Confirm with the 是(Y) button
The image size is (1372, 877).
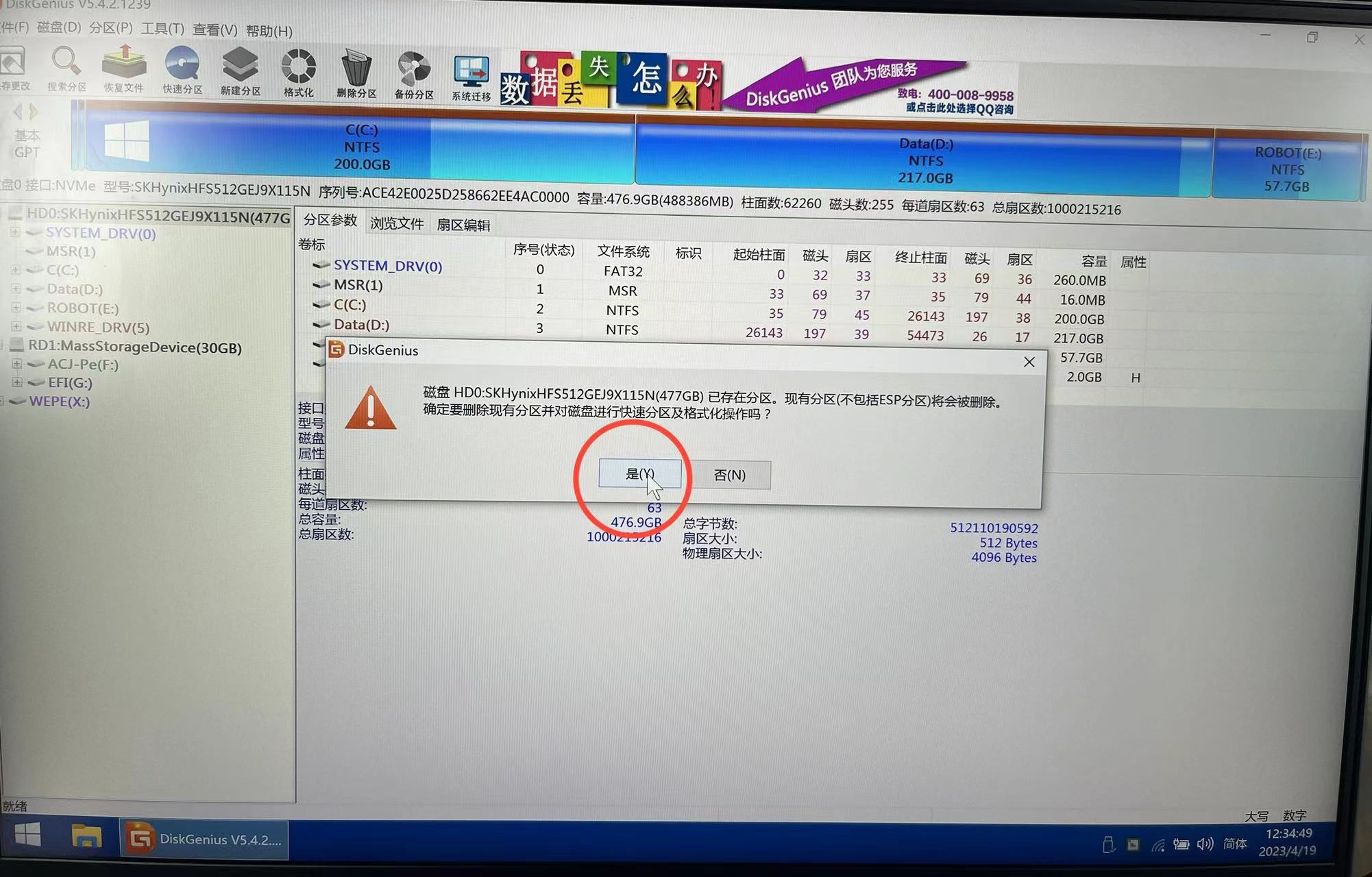coord(639,473)
